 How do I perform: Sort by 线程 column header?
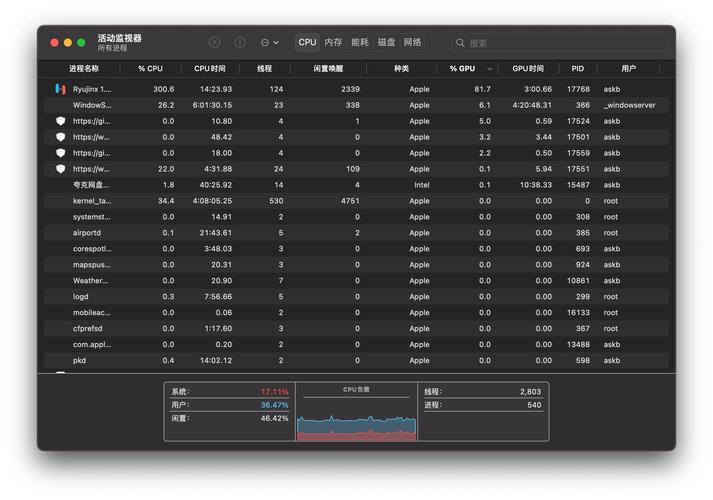(264, 69)
